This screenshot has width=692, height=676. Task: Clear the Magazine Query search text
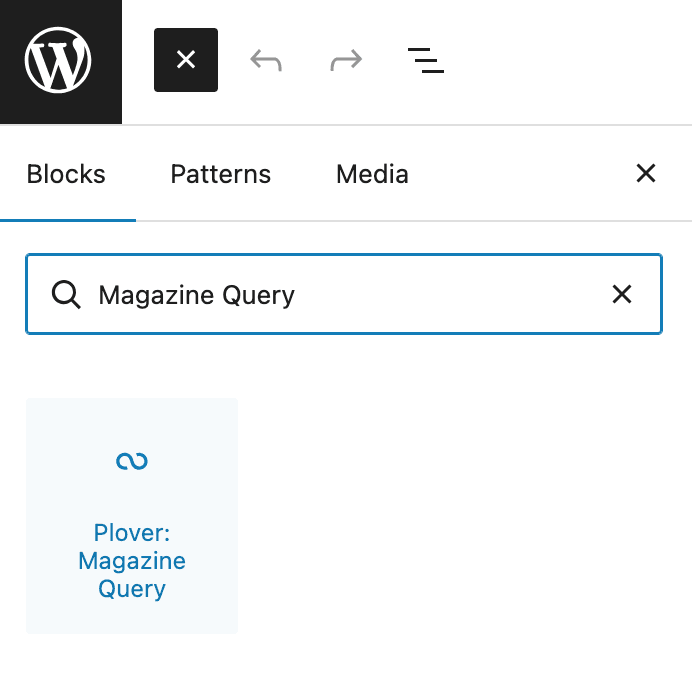[622, 295]
